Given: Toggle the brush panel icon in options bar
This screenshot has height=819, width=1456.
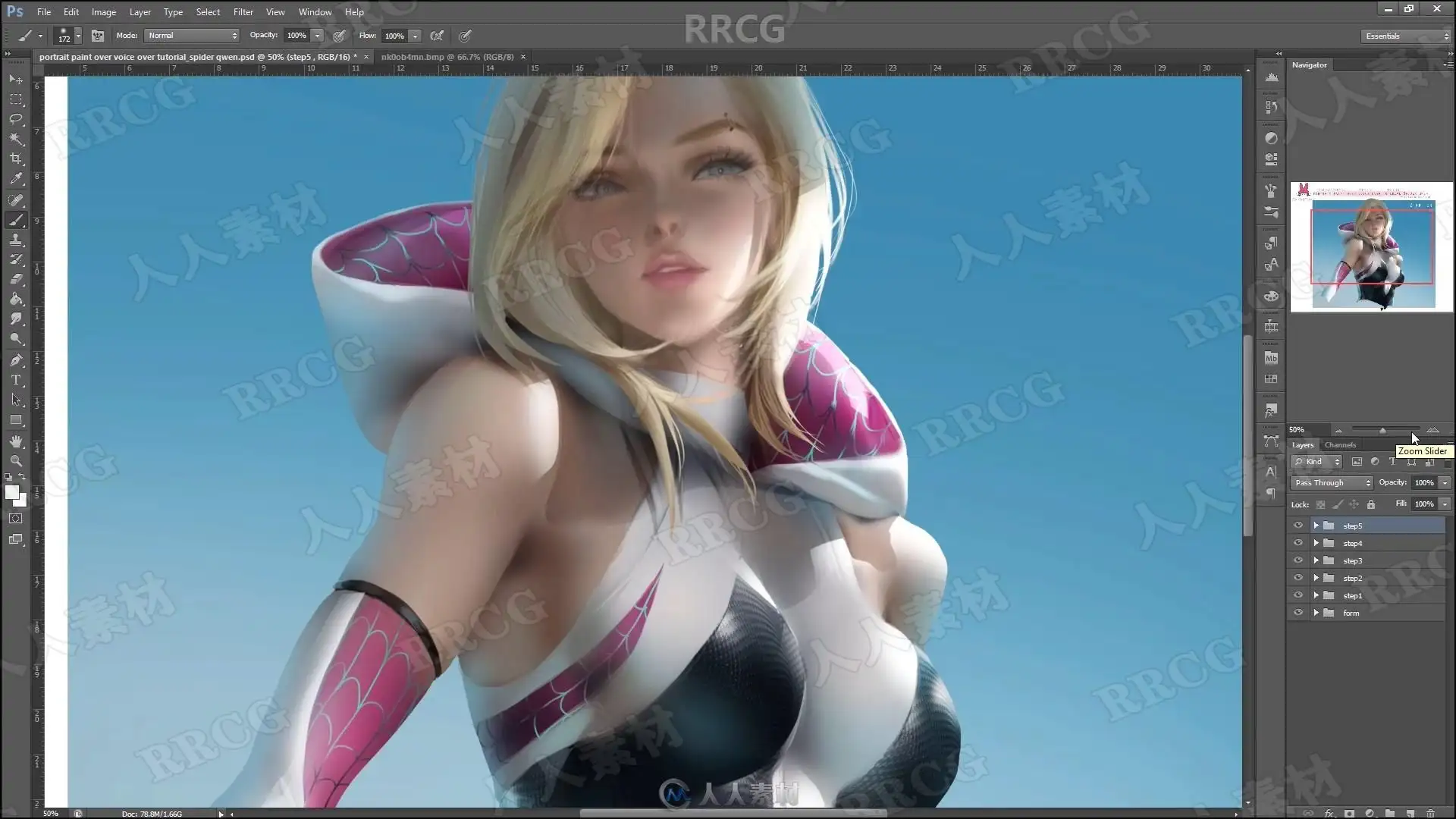Looking at the screenshot, I should 98,36.
